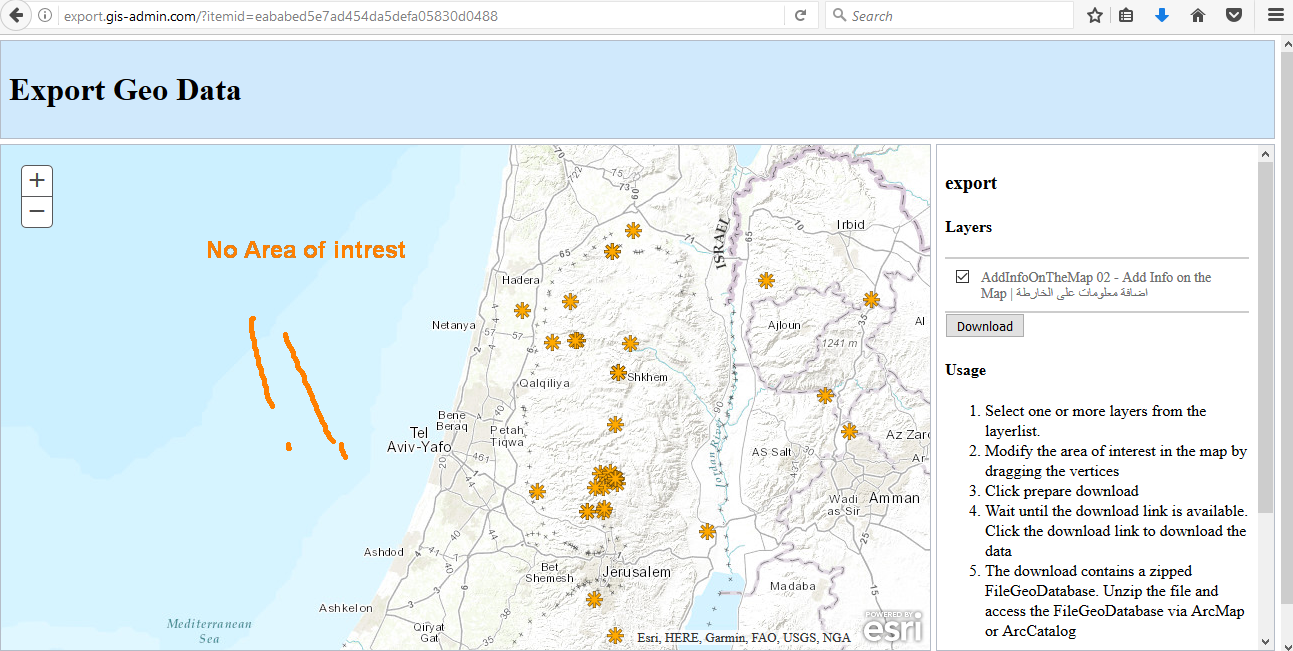Open the hamburger menu in browser
Image resolution: width=1293 pixels, height=651 pixels.
1275,16
